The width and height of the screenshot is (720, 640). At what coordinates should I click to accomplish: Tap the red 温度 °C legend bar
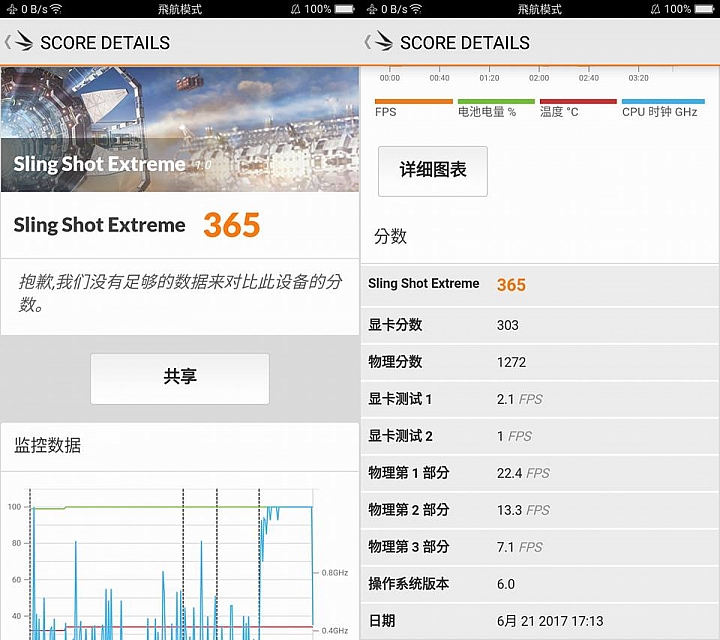point(578,101)
